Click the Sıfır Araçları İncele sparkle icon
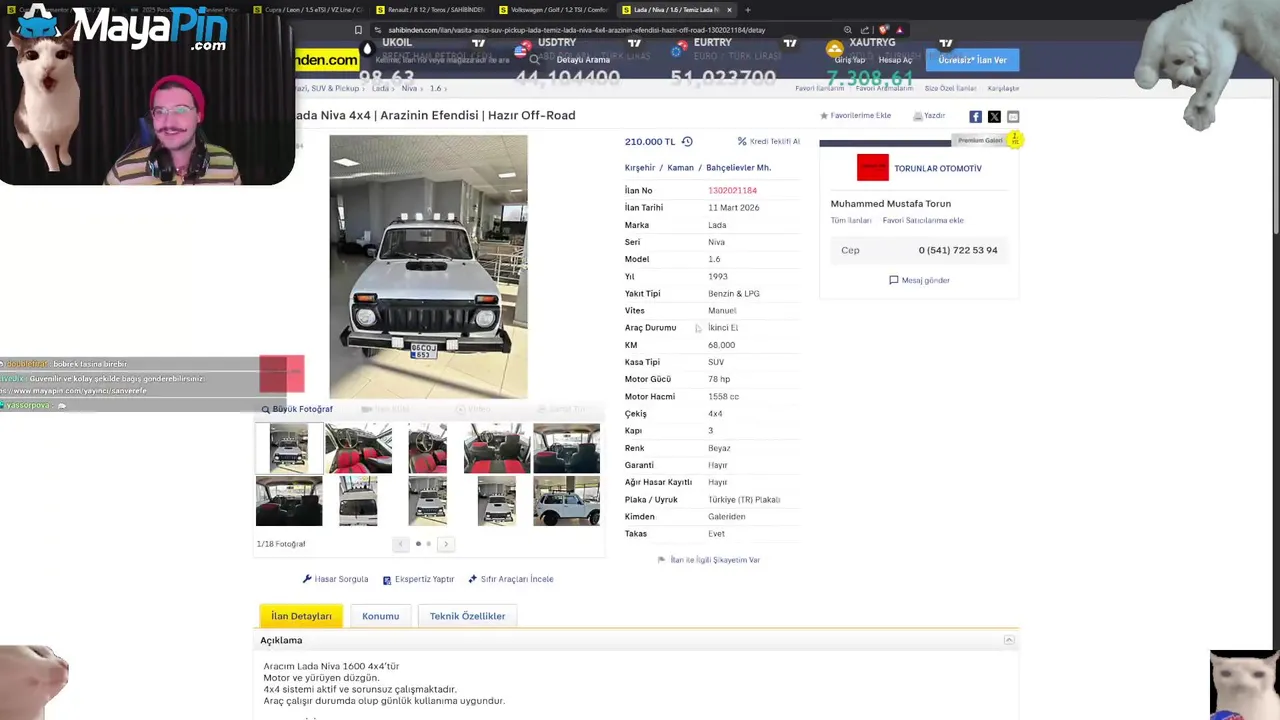The height and width of the screenshot is (720, 1280). click(473, 579)
